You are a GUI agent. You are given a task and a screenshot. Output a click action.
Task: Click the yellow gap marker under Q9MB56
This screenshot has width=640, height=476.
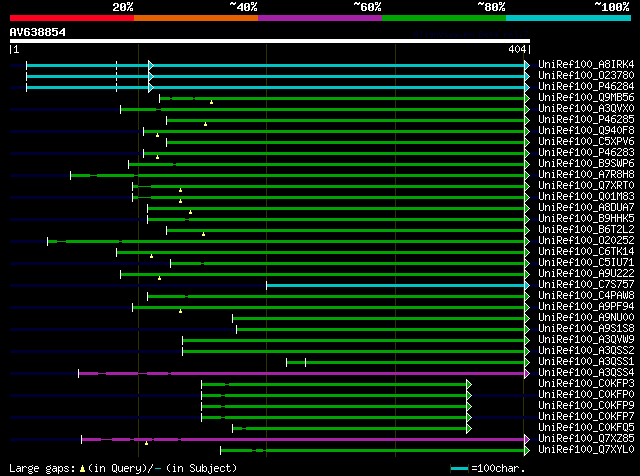point(211,102)
